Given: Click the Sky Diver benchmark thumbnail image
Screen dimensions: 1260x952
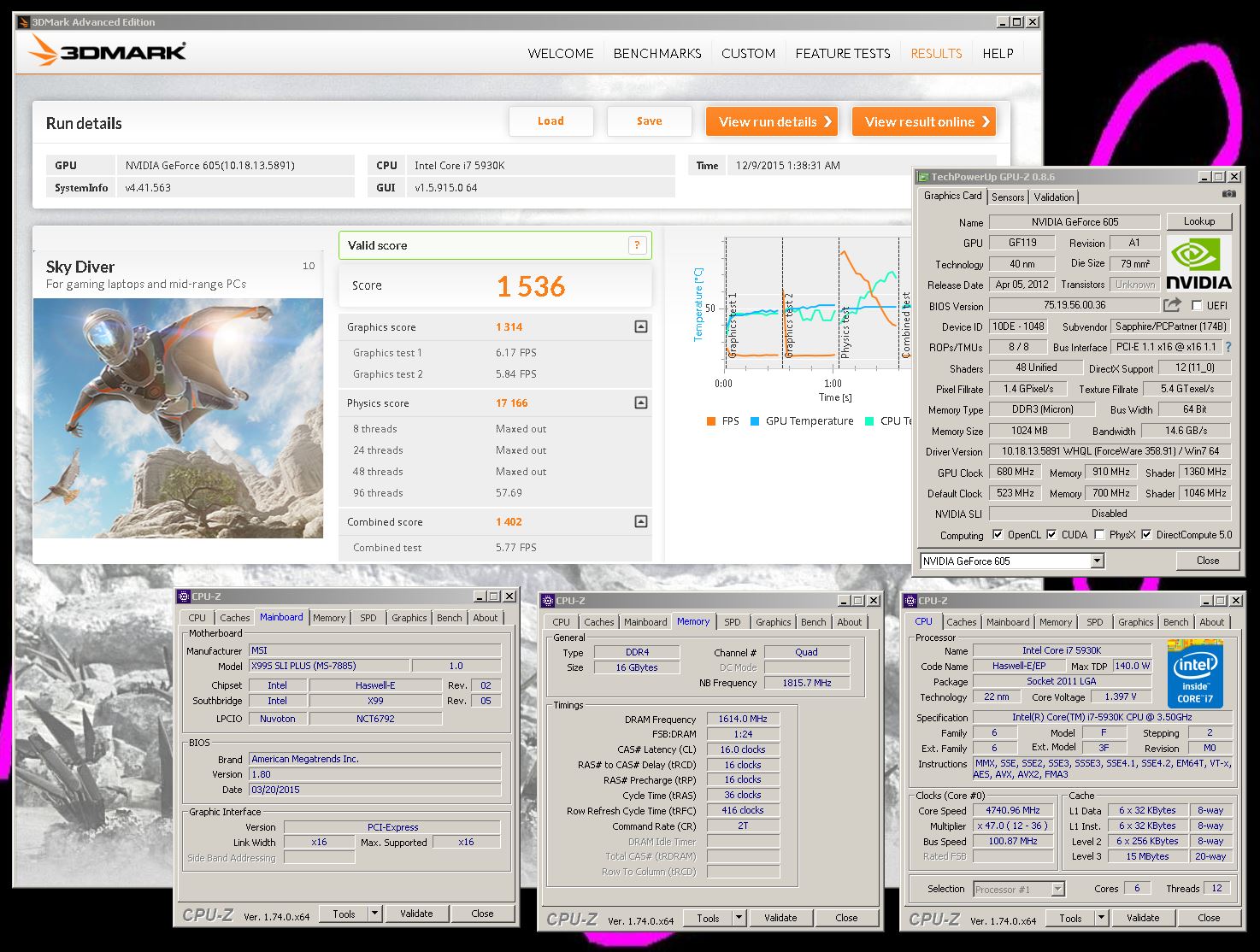Looking at the screenshot, I should (x=179, y=418).
